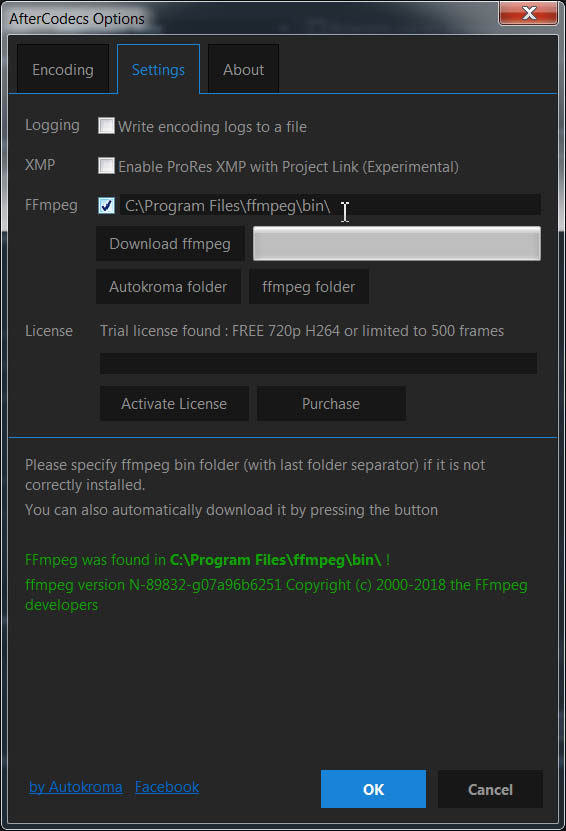This screenshot has height=831, width=566.
Task: Open the About tab
Action: click(243, 69)
